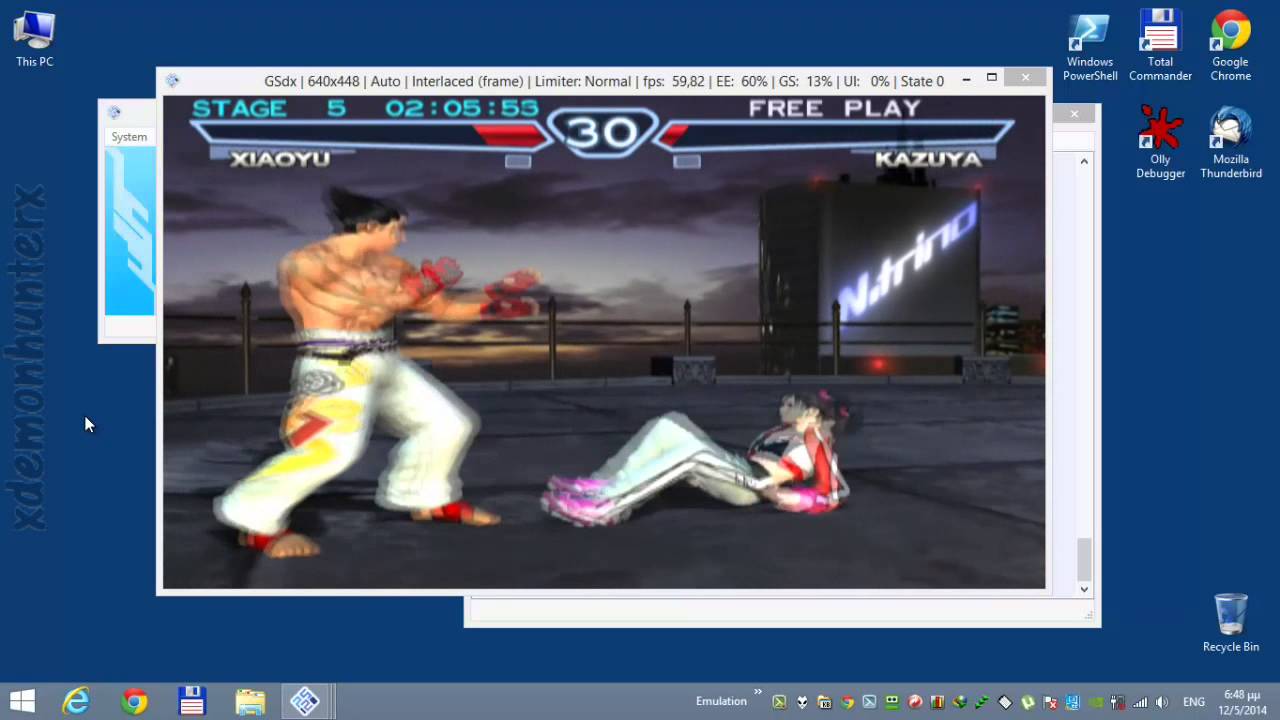Open System menu in PCSX2 window
Image resolution: width=1280 pixels, height=720 pixels.
click(129, 137)
